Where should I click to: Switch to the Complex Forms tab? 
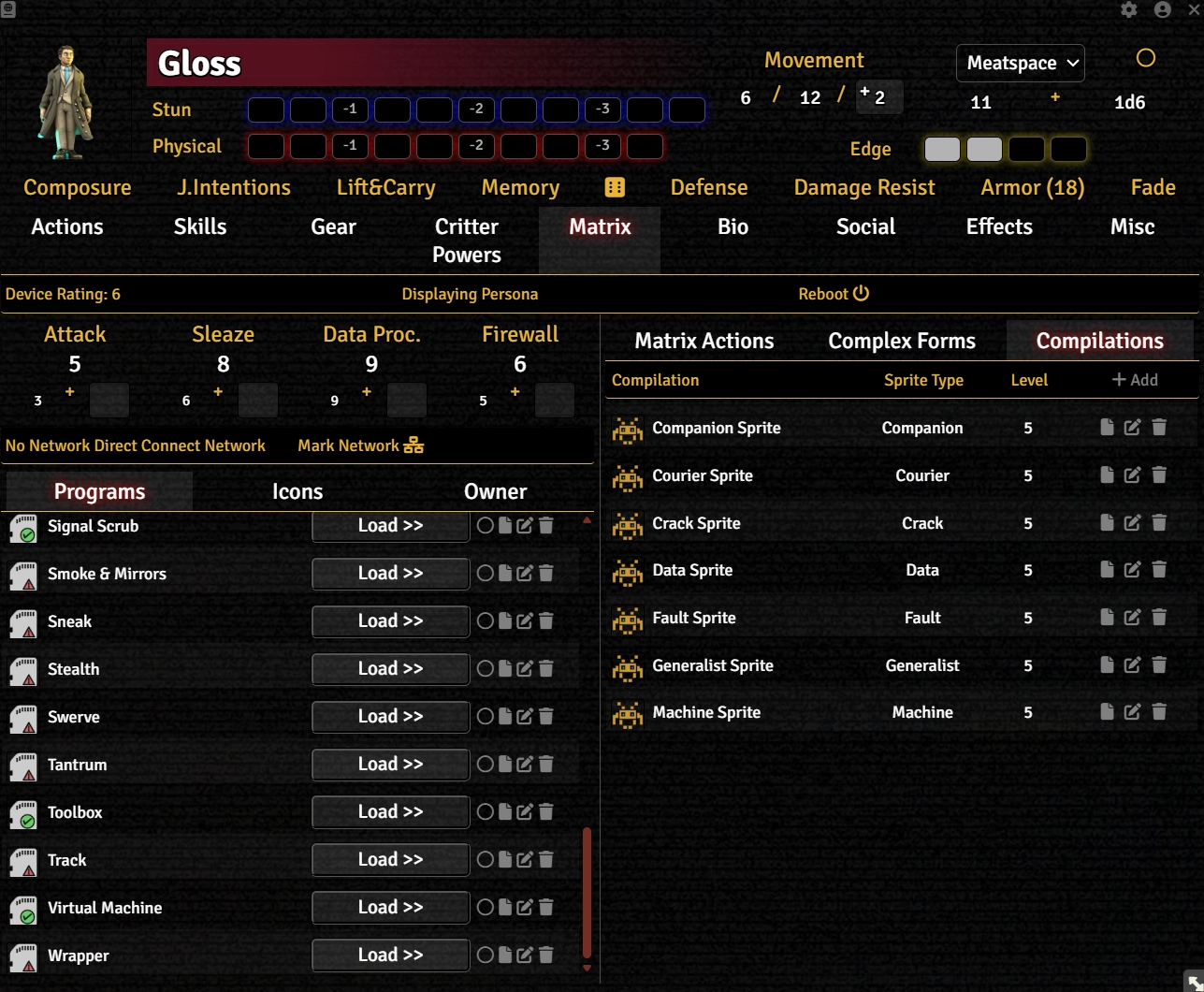point(901,342)
